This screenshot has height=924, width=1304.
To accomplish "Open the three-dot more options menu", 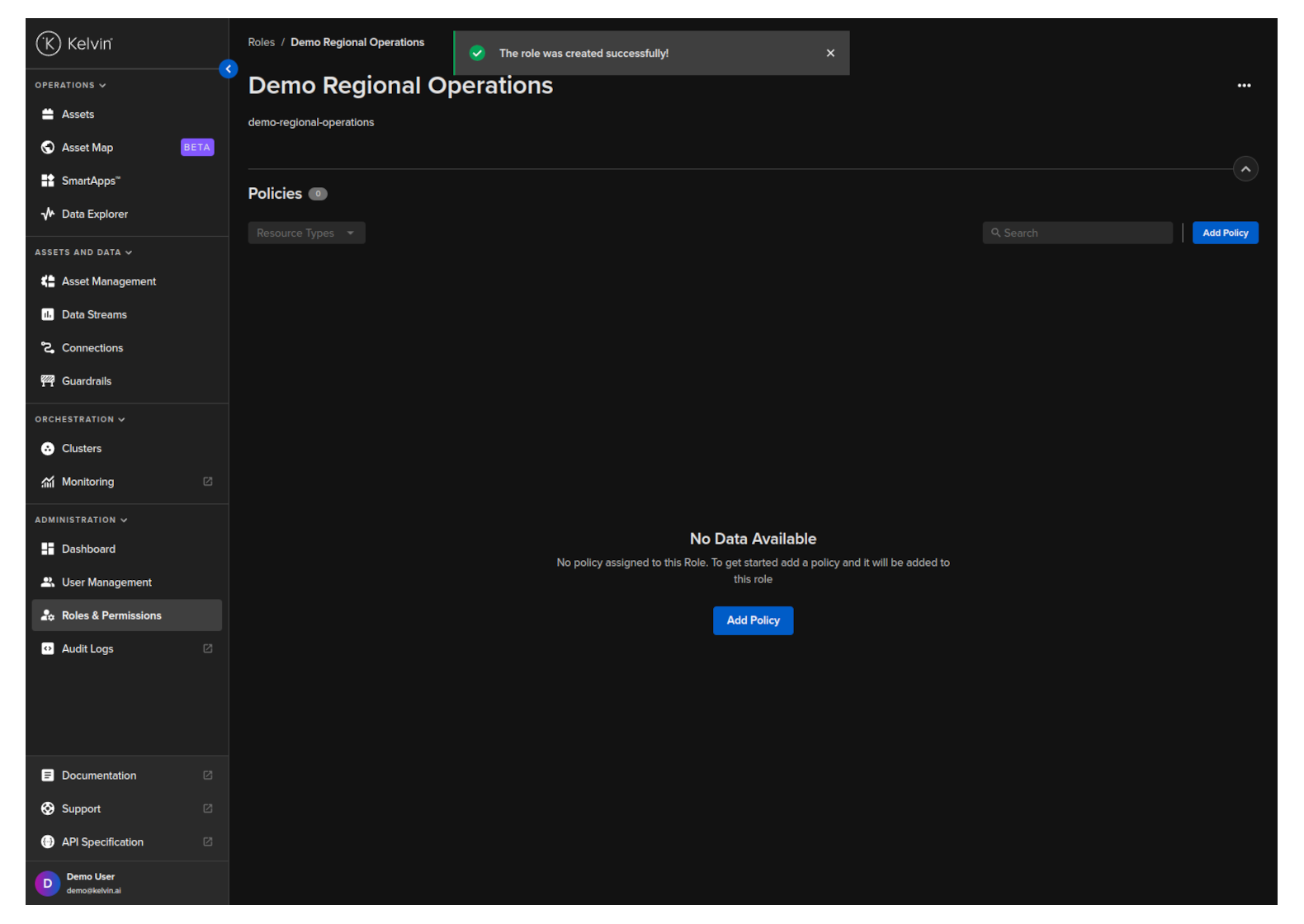I will point(1243,86).
